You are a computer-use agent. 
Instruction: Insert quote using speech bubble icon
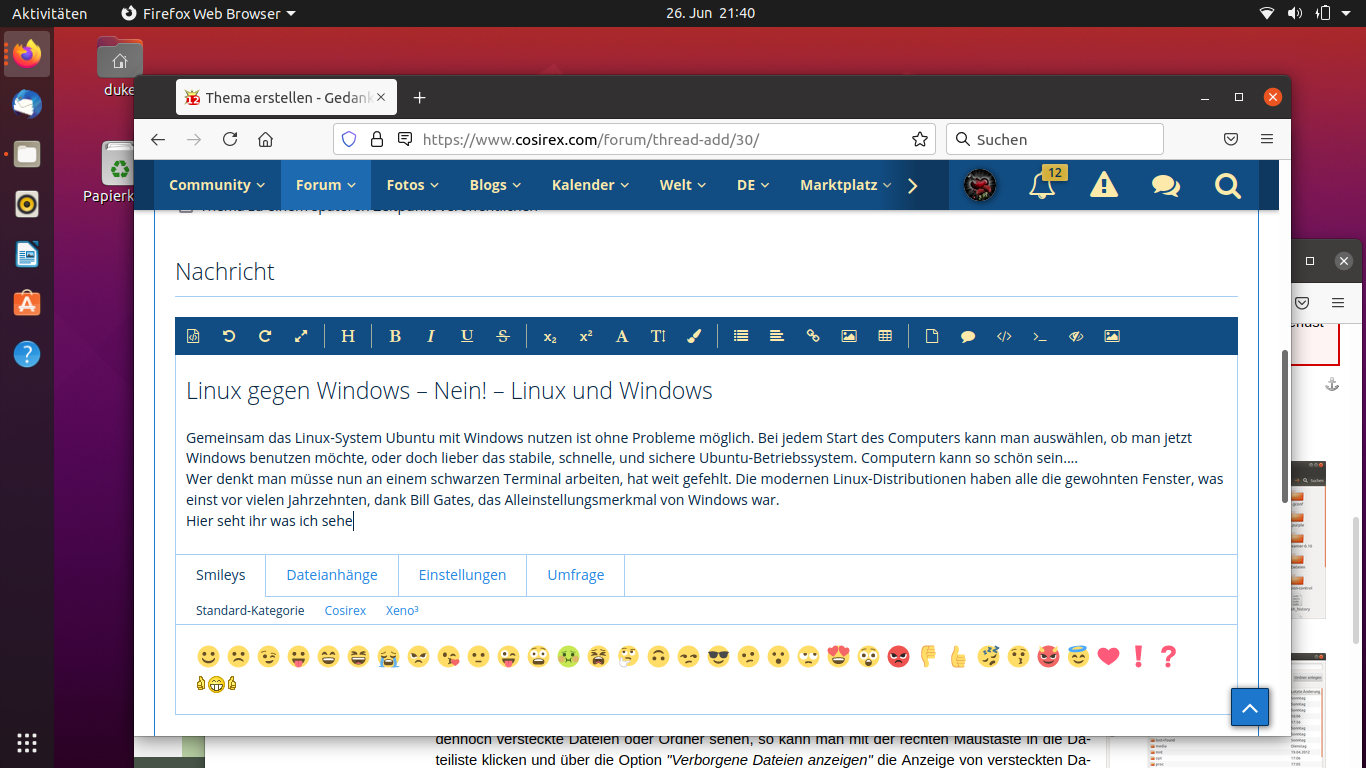point(968,336)
